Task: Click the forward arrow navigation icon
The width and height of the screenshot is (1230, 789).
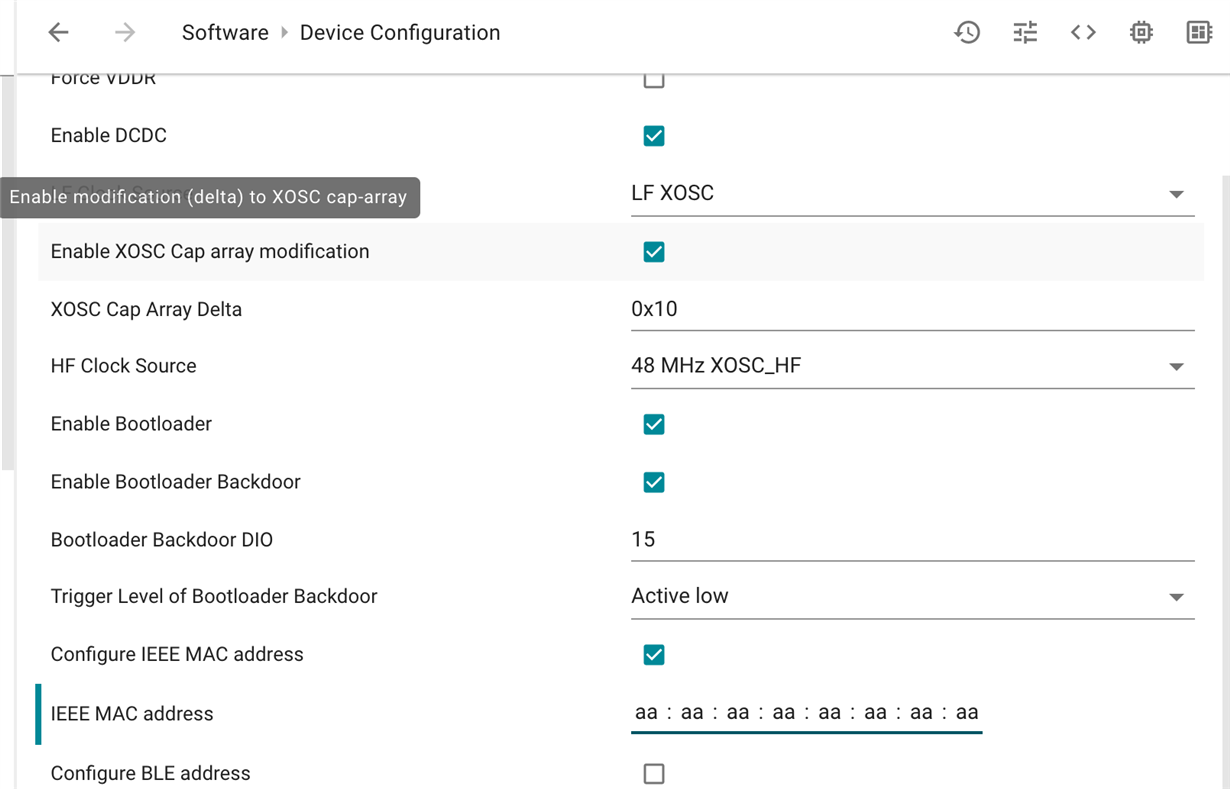Action: coord(125,32)
